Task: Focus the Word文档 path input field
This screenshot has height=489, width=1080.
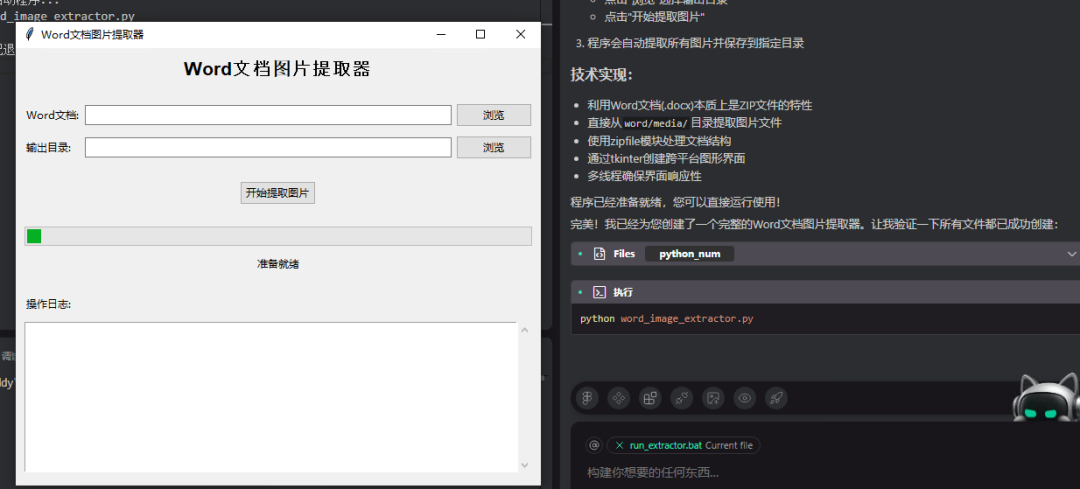Action: tap(268, 115)
